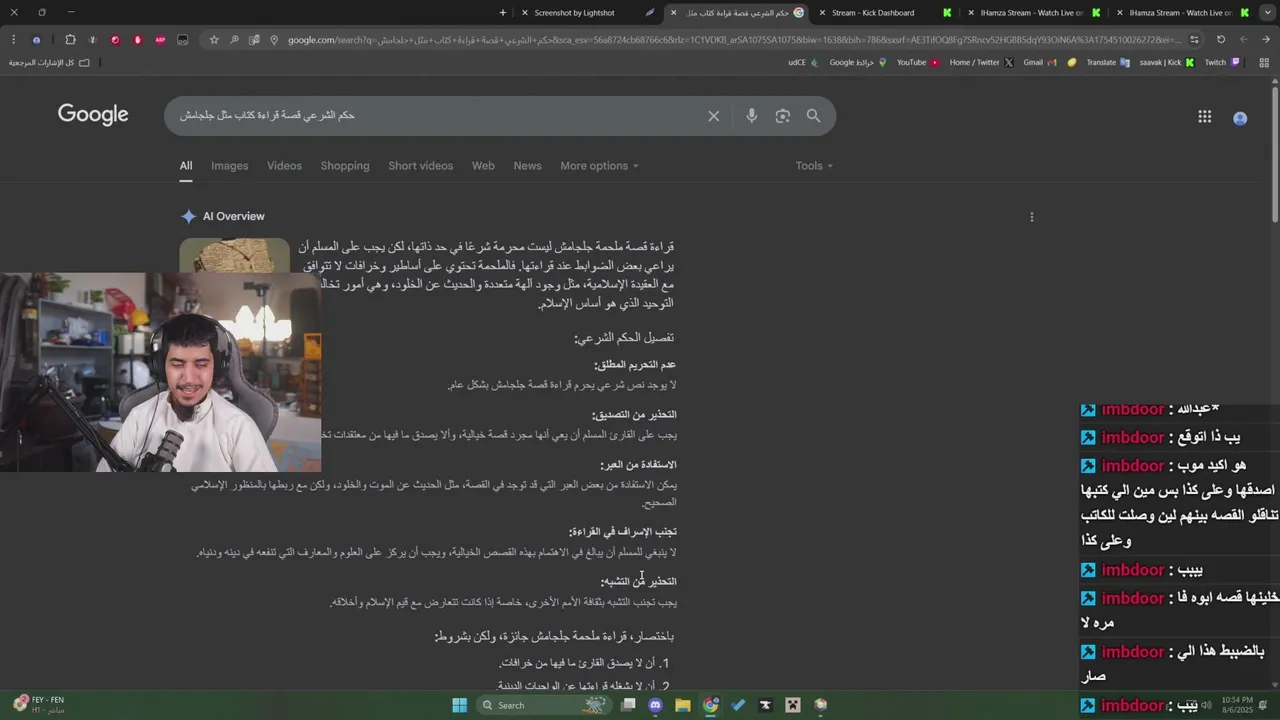The width and height of the screenshot is (1280, 720).
Task: Clear the Google search box text
Action: pyautogui.click(x=713, y=116)
